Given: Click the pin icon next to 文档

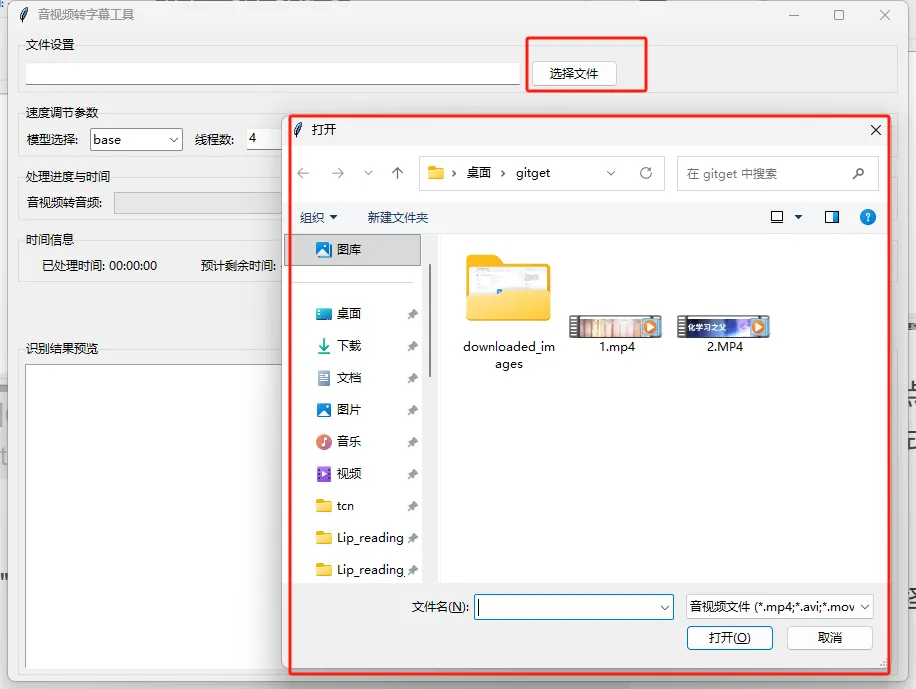Looking at the screenshot, I should point(412,378).
